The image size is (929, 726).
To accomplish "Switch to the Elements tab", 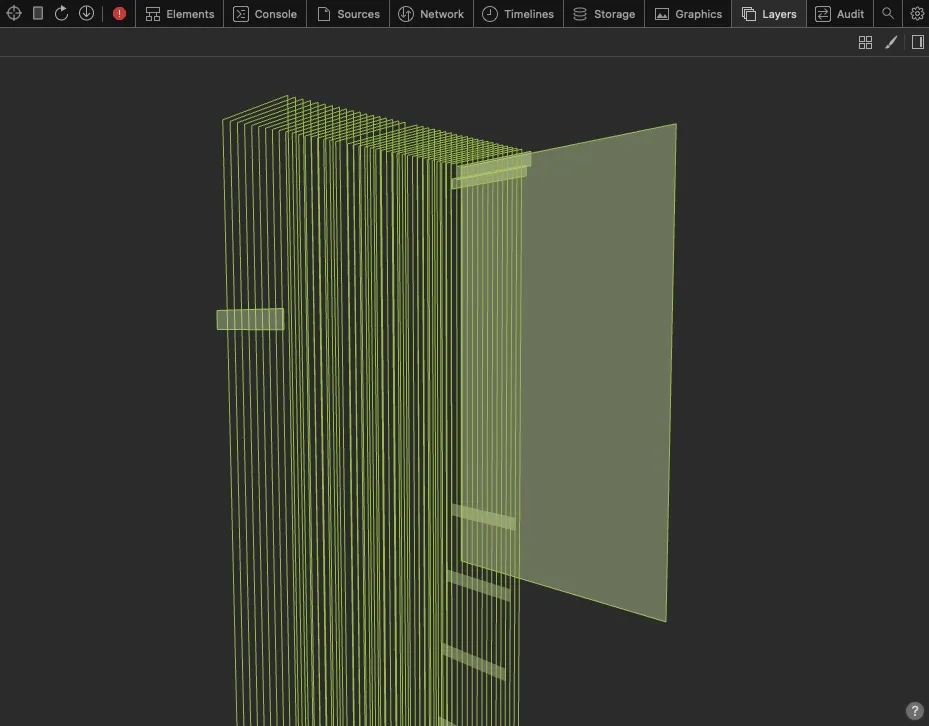I will coord(180,14).
